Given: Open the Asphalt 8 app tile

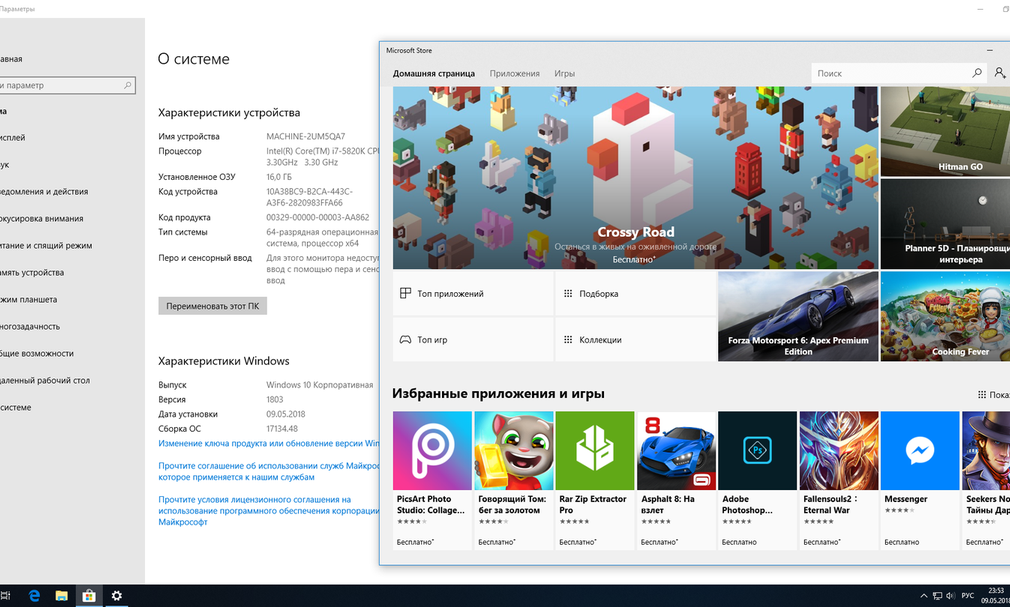Looking at the screenshot, I should point(676,480).
